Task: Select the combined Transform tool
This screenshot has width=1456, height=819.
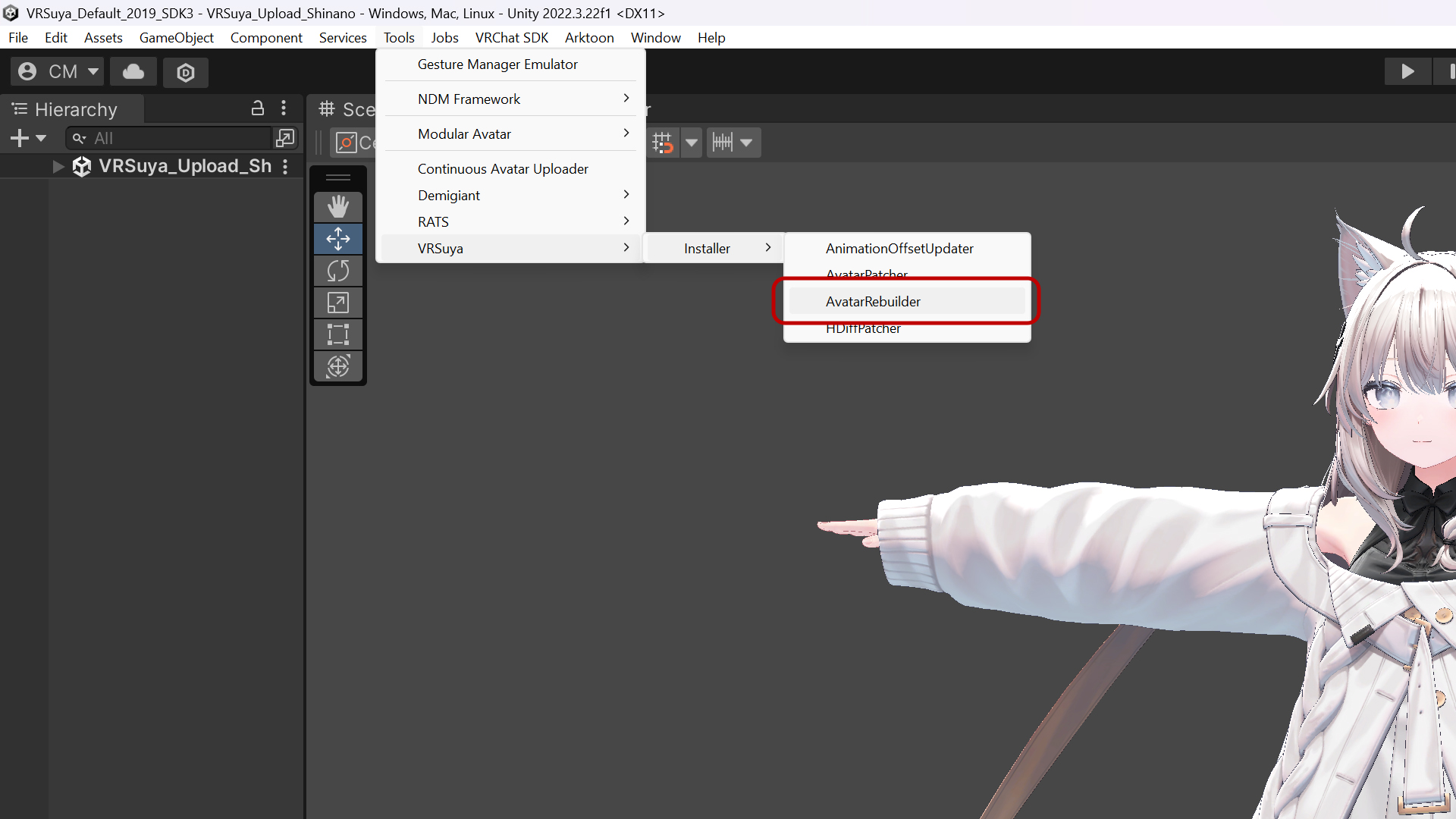Action: tap(338, 366)
